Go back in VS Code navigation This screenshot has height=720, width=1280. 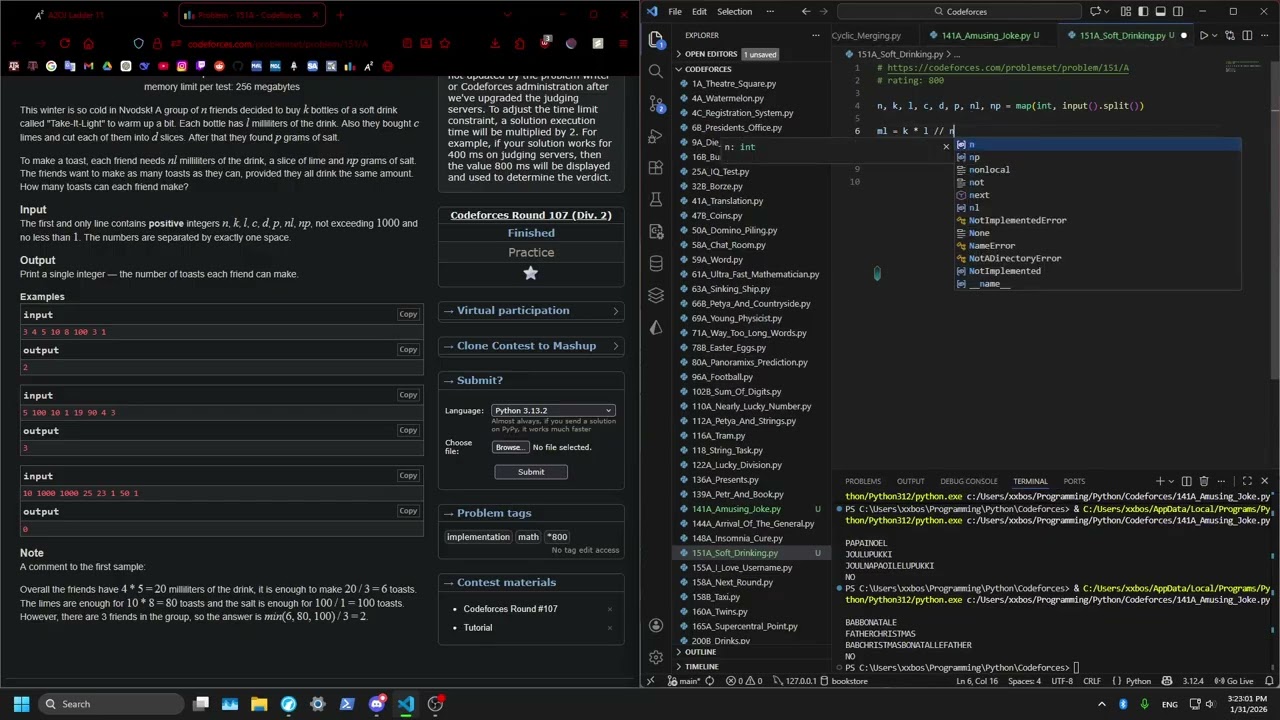tap(806, 11)
